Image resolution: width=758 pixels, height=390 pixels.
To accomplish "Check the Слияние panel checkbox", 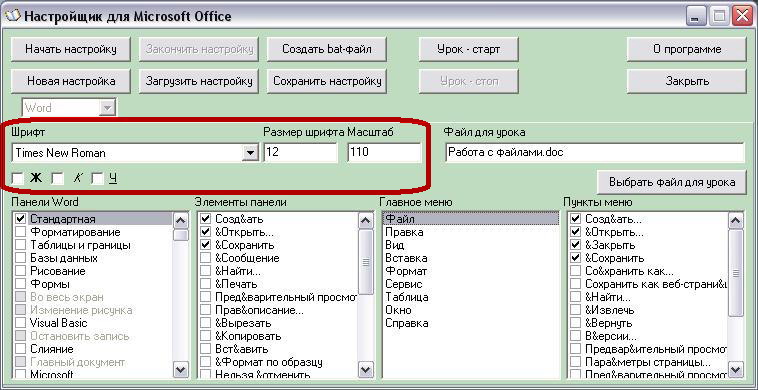I will pyautogui.click(x=20, y=349).
